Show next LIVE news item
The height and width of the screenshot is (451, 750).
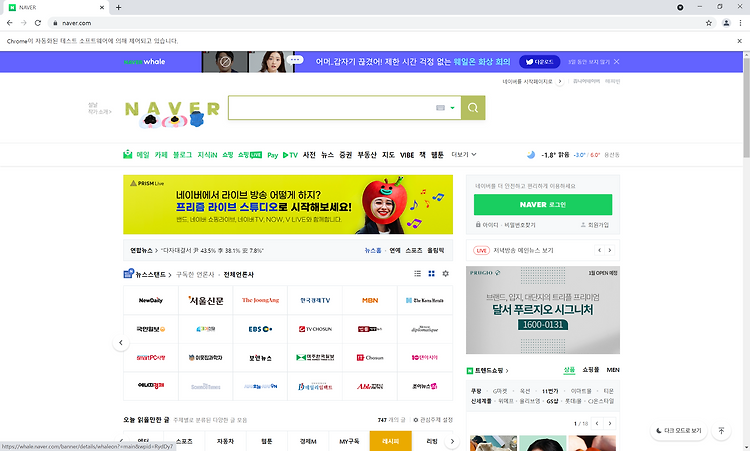coord(609,250)
